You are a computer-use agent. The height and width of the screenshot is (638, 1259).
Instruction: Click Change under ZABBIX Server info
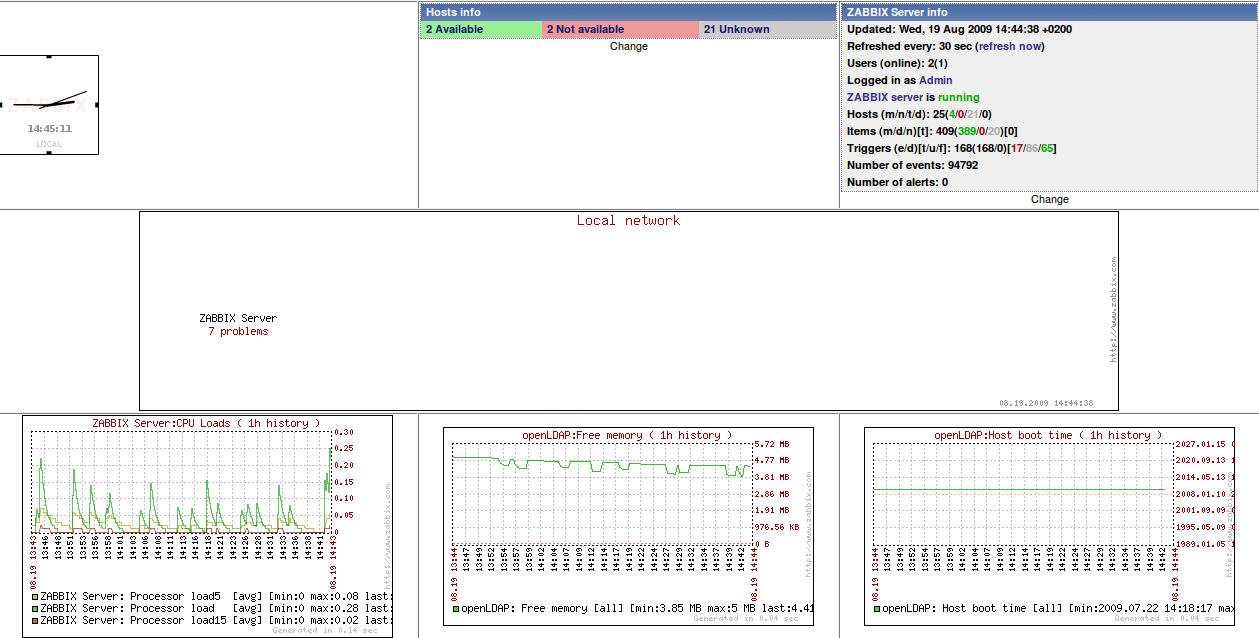click(x=1049, y=199)
